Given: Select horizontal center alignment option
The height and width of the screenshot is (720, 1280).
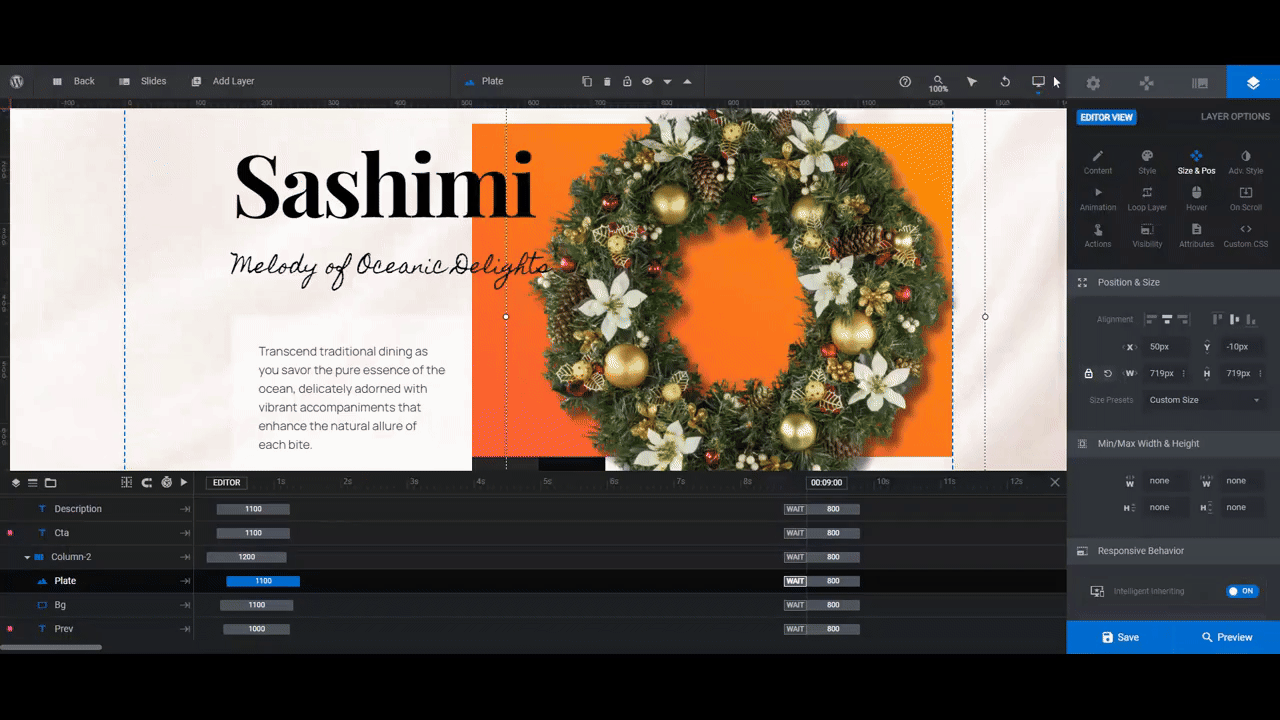Looking at the screenshot, I should [1167, 319].
